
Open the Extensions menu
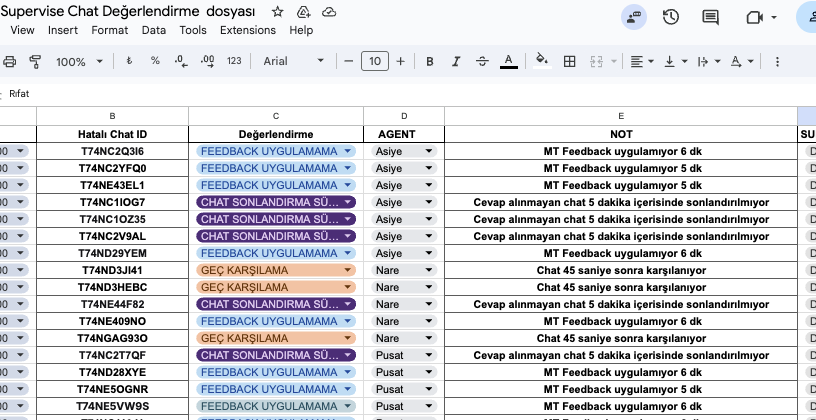248,30
